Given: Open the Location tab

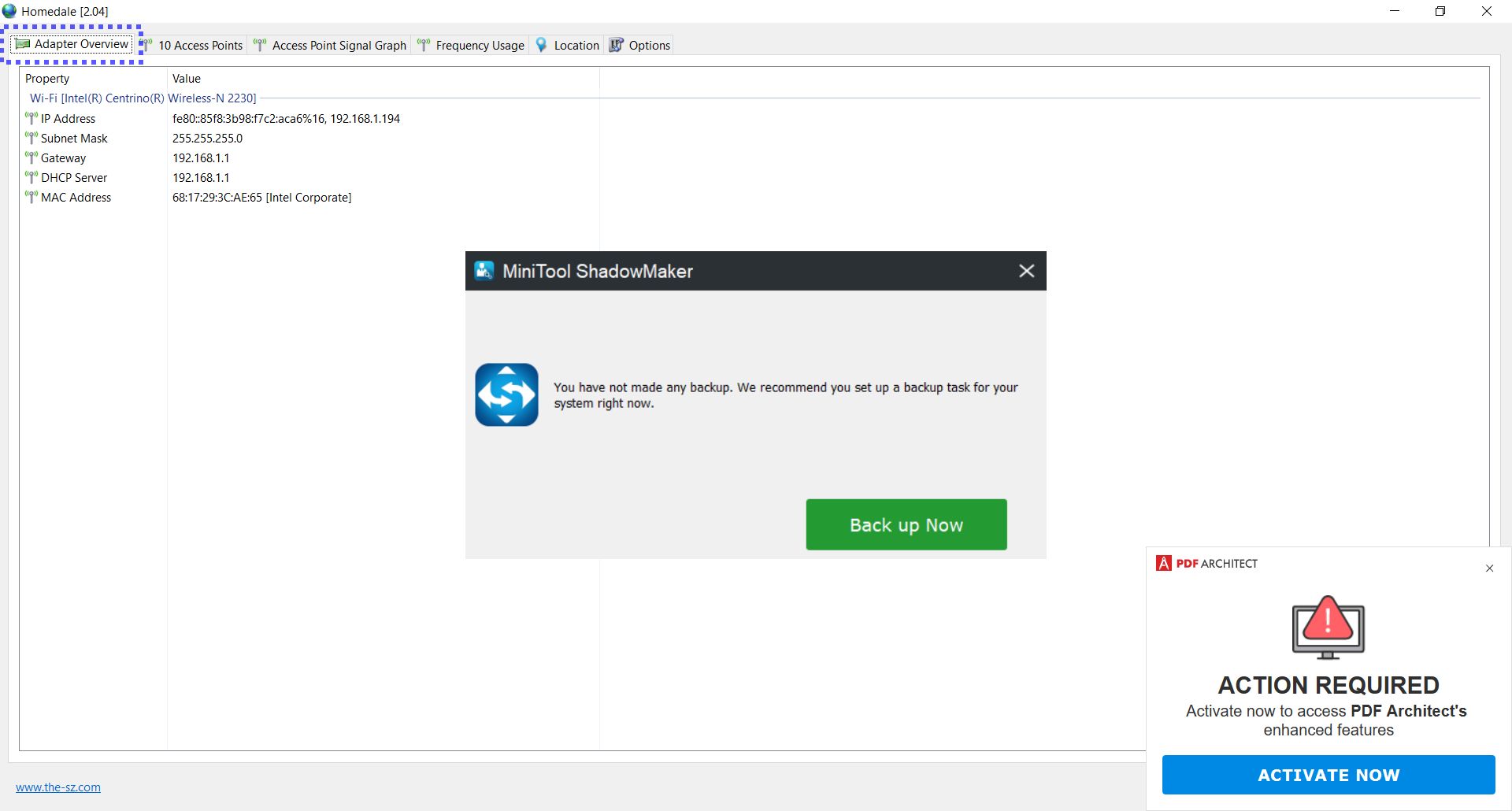Looking at the screenshot, I should [568, 46].
